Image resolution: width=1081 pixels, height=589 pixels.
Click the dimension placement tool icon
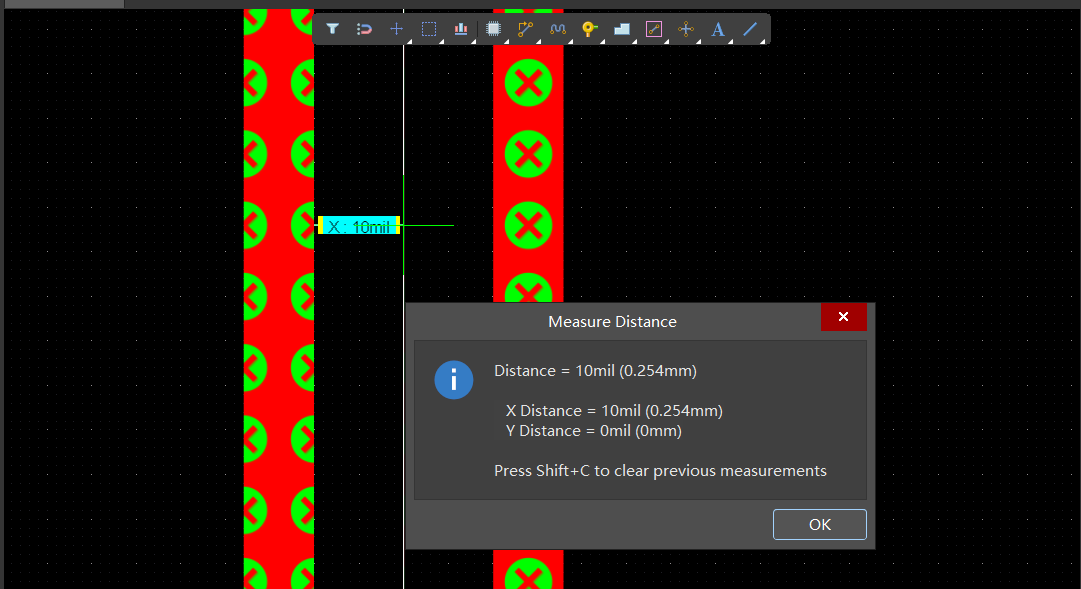685,29
